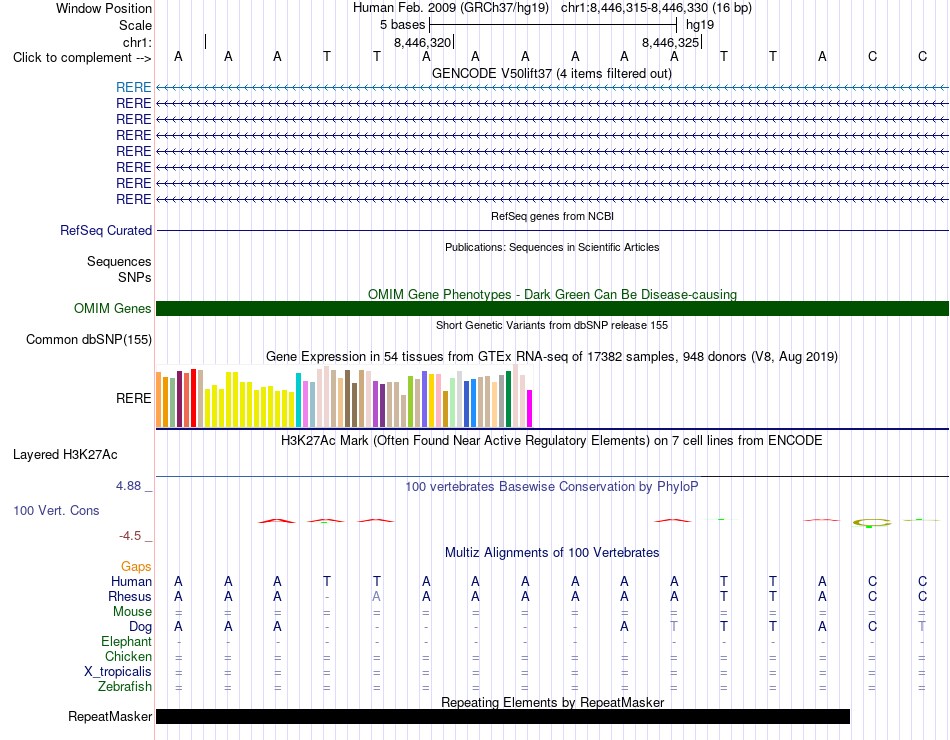Image resolution: width=950 pixels, height=740 pixels.
Task: Open 'Short Genetic Variants from dbSNP release 155'
Action: click(x=552, y=325)
